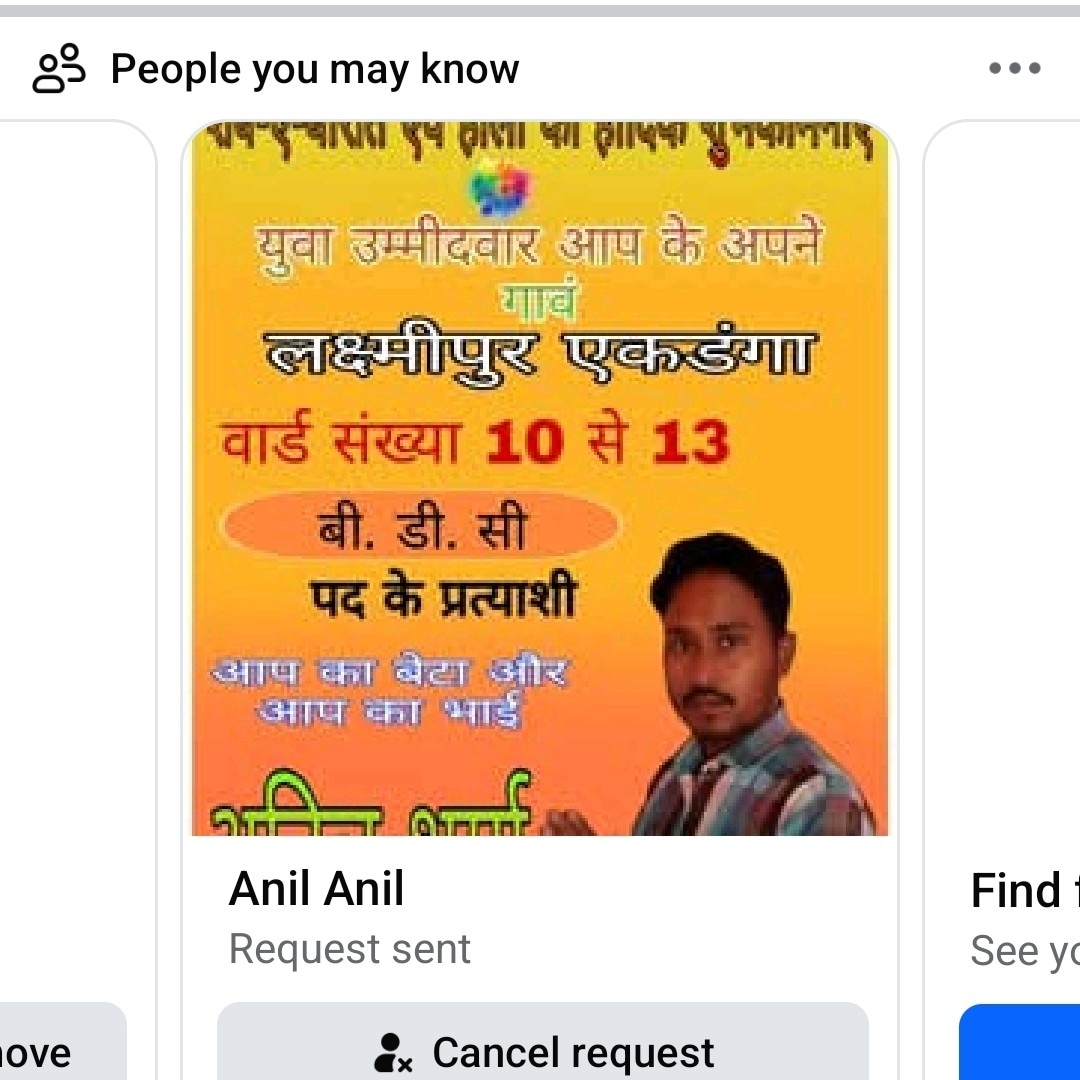Screen dimensions: 1080x1080
Task: Open the Anil Anil profile name
Action: coord(316,889)
